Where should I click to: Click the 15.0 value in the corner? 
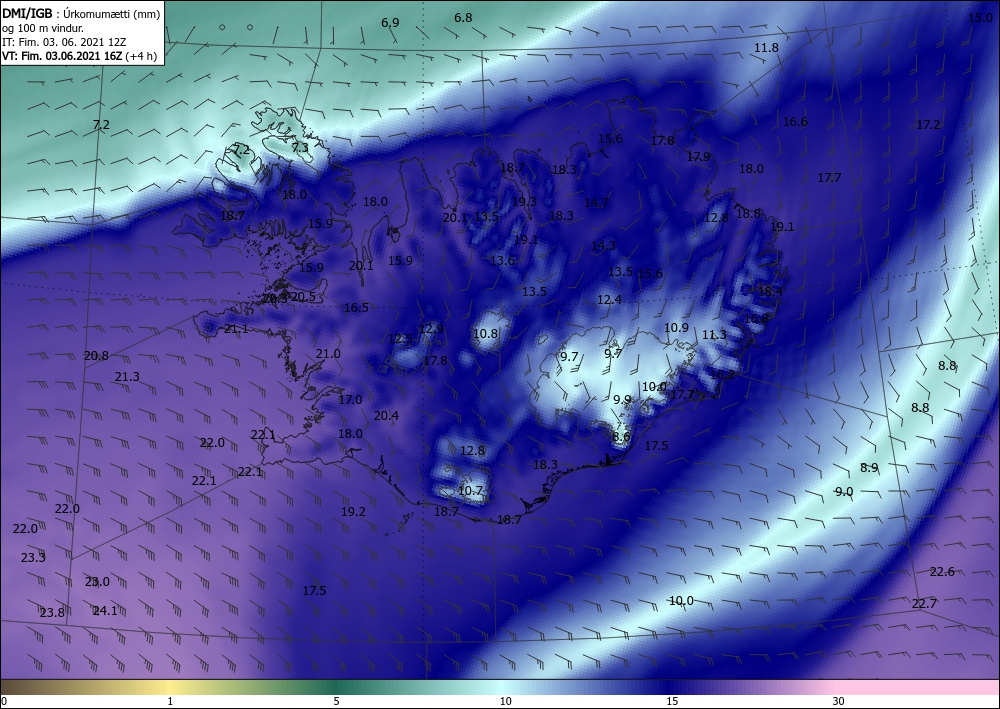point(980,18)
